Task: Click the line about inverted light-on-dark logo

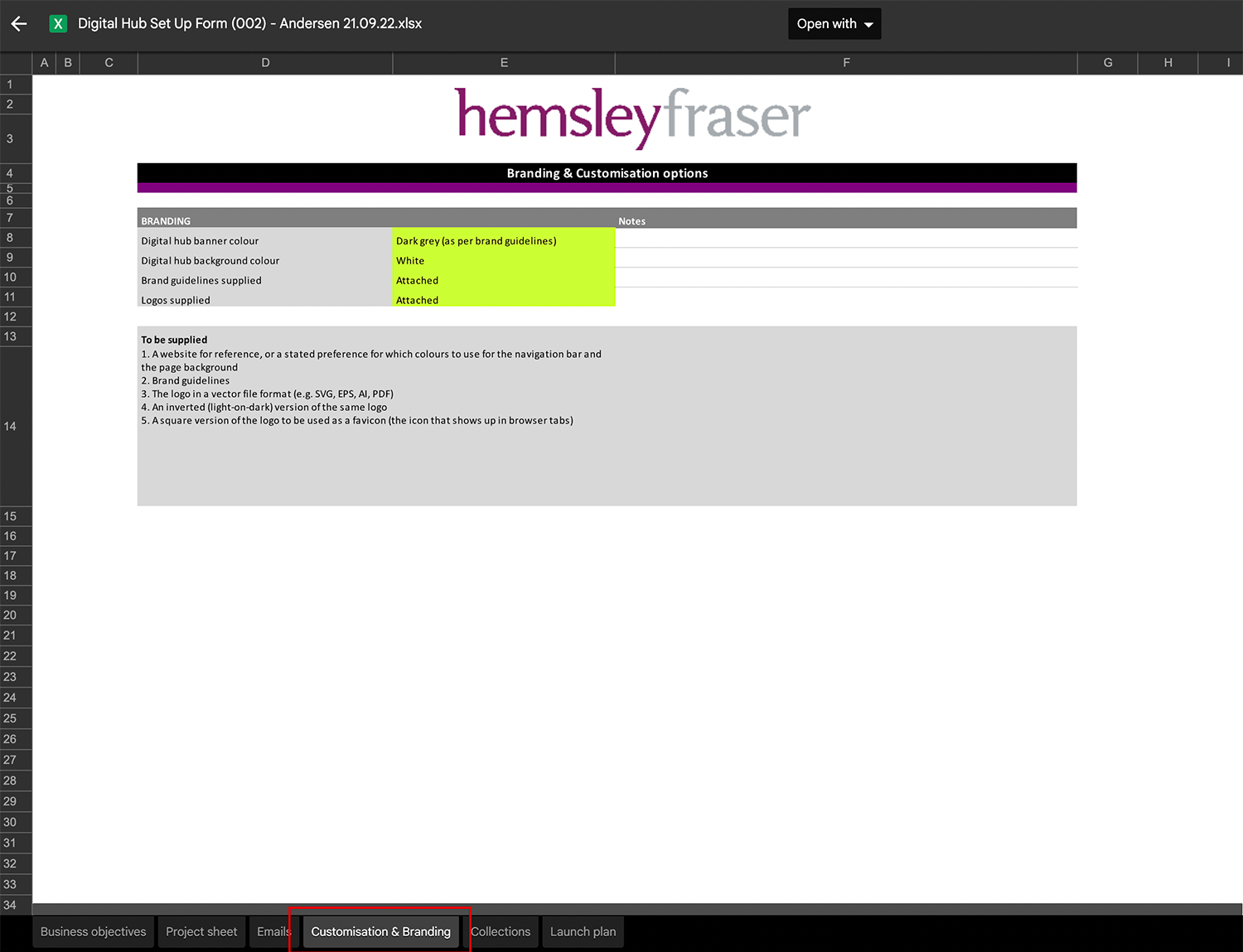Action: click(x=264, y=407)
